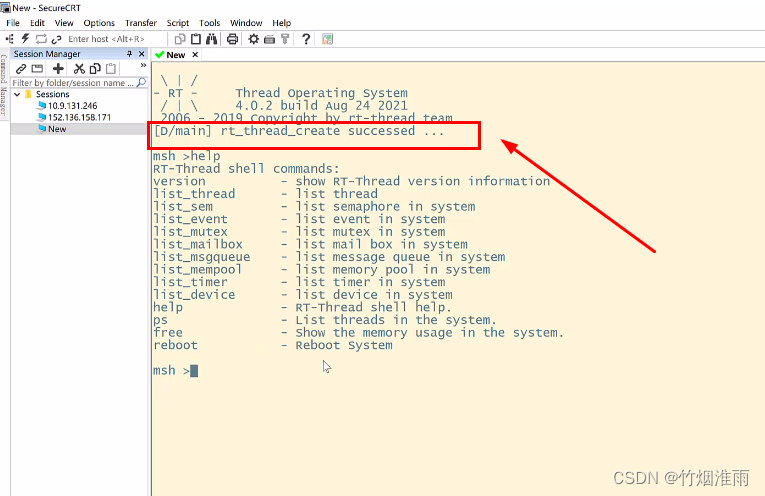This screenshot has height=496, width=765.
Task: Open the Script menu
Action: click(x=178, y=23)
